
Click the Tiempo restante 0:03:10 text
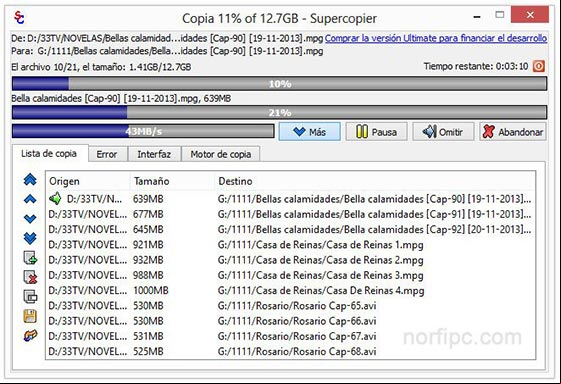(x=476, y=67)
